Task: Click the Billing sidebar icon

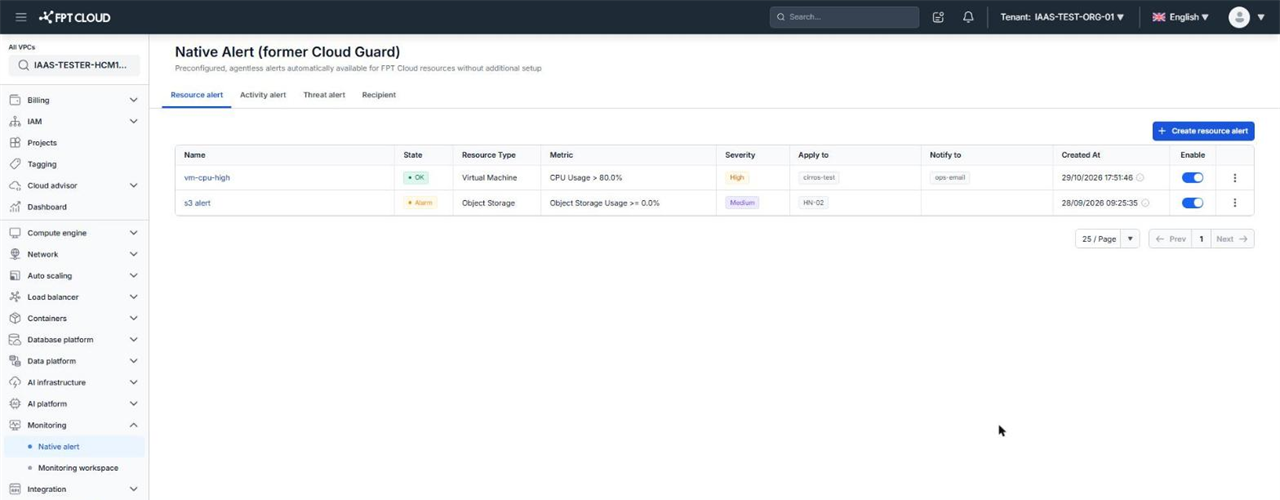Action: [x=15, y=100]
